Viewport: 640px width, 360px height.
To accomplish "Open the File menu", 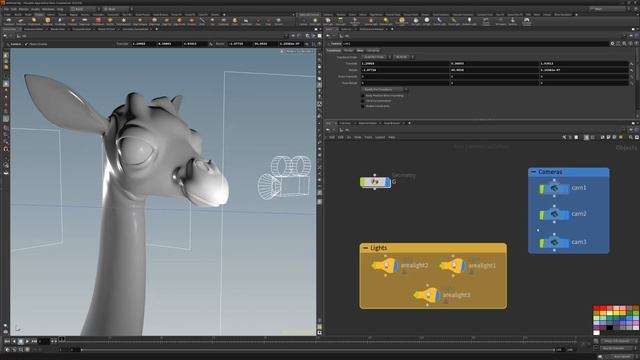I will pyautogui.click(x=6, y=9).
